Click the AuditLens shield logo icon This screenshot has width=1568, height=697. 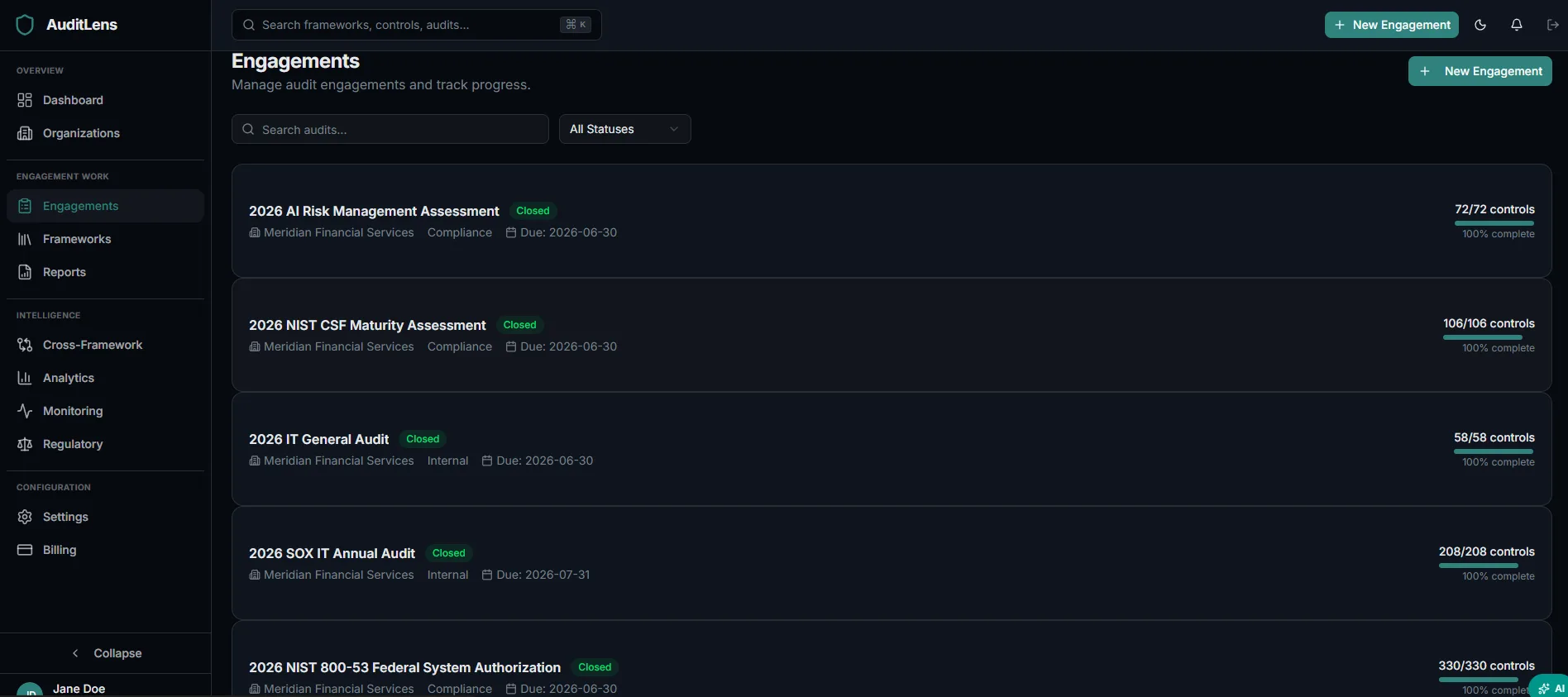tap(25, 25)
